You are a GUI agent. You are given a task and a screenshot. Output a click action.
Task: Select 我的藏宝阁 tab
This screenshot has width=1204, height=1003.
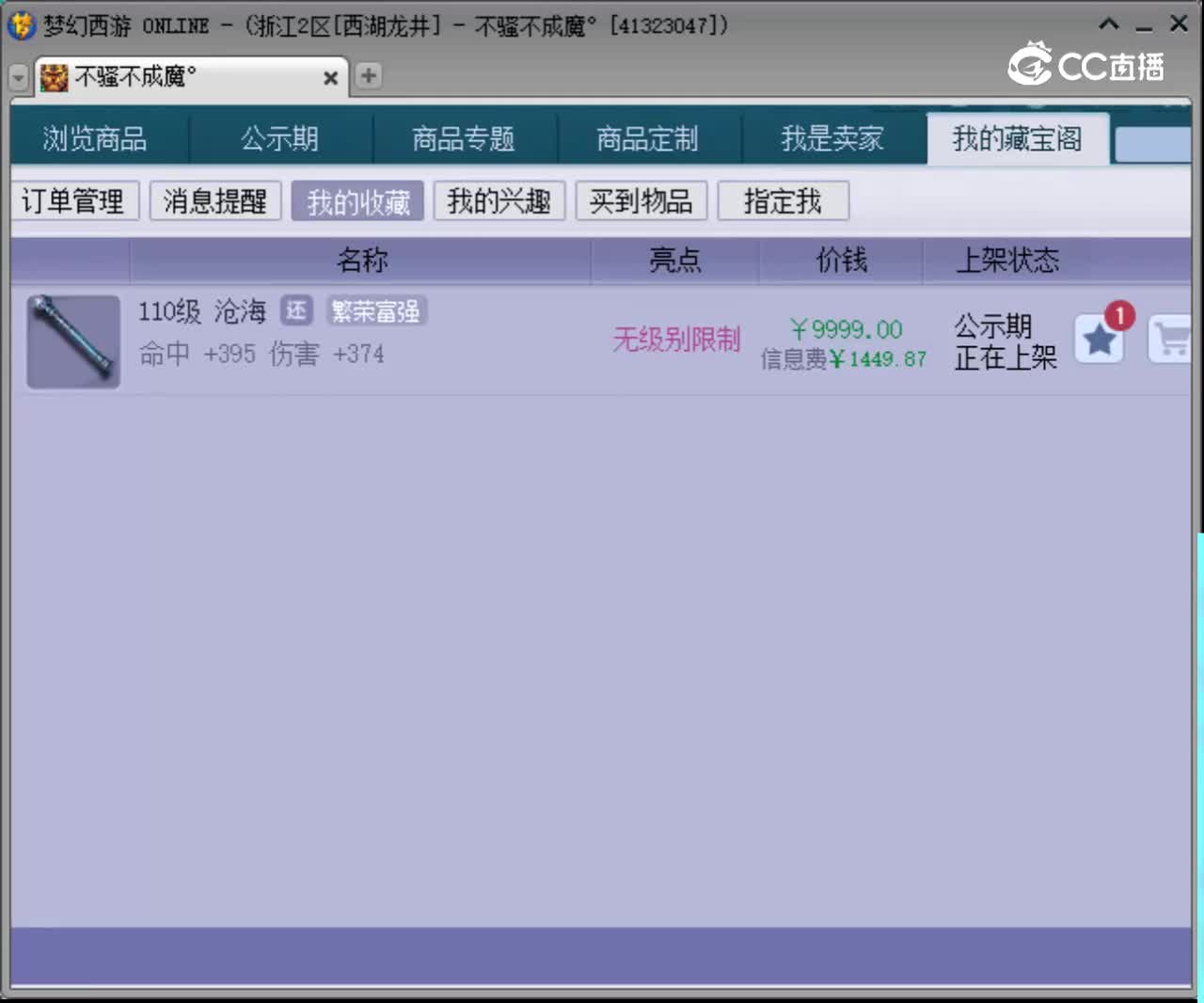(x=1018, y=139)
